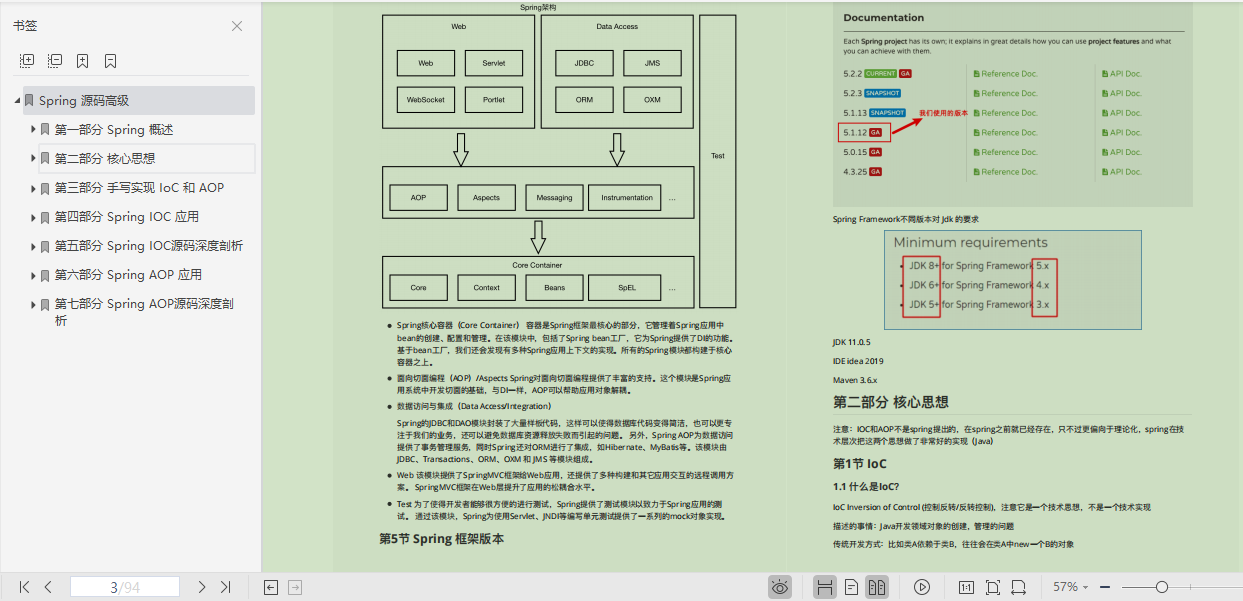Screen dimensions: 1243x601
Task: Click the Minimum requirements title
Action: [970, 242]
